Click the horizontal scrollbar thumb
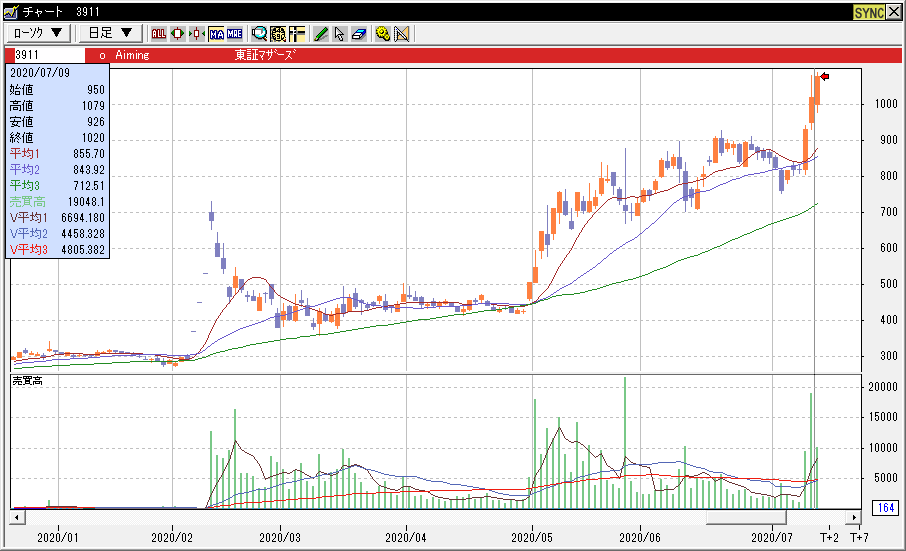Image resolution: width=906 pixels, height=551 pixels. (x=746, y=518)
